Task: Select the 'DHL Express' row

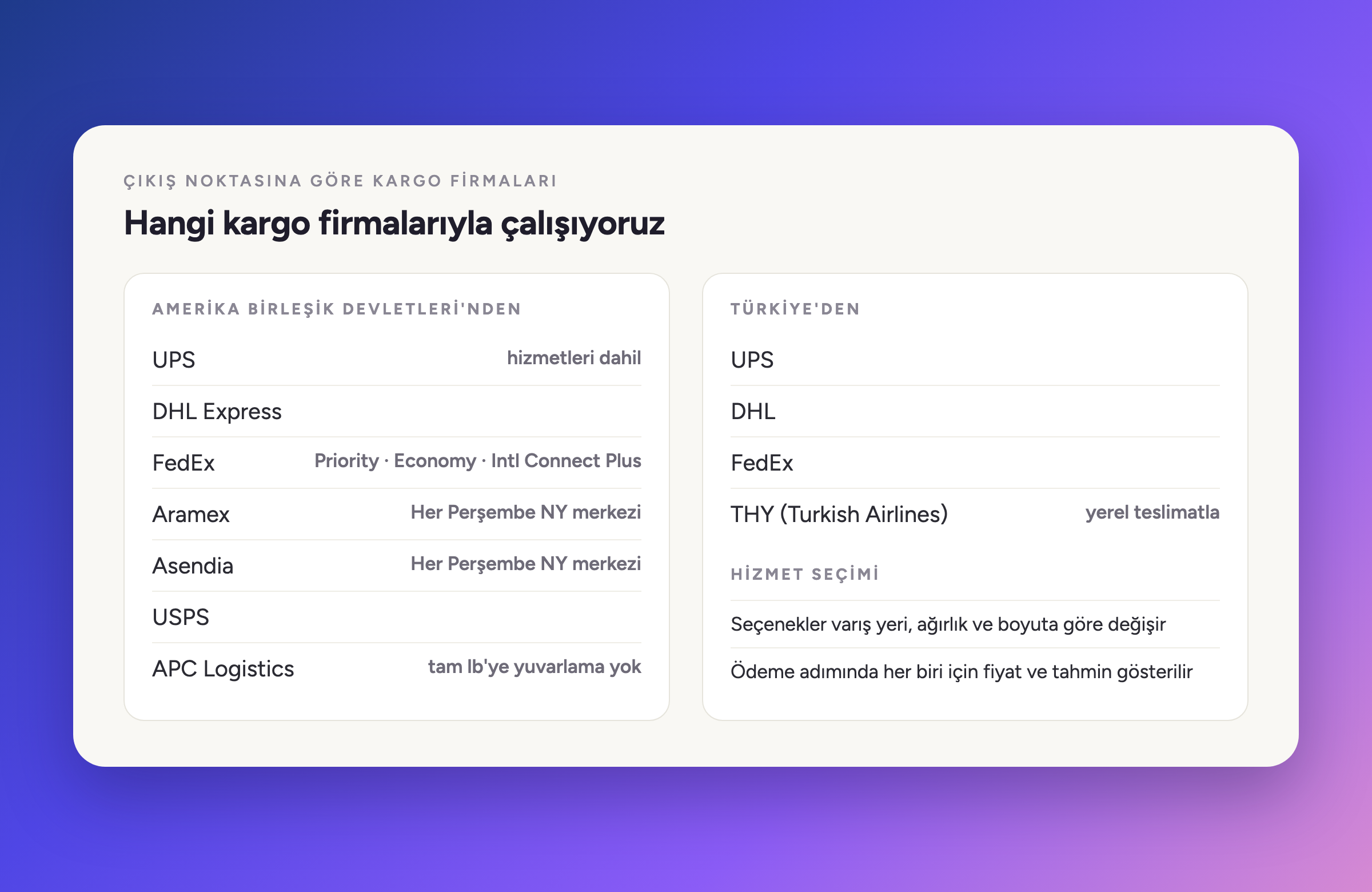Action: click(397, 411)
